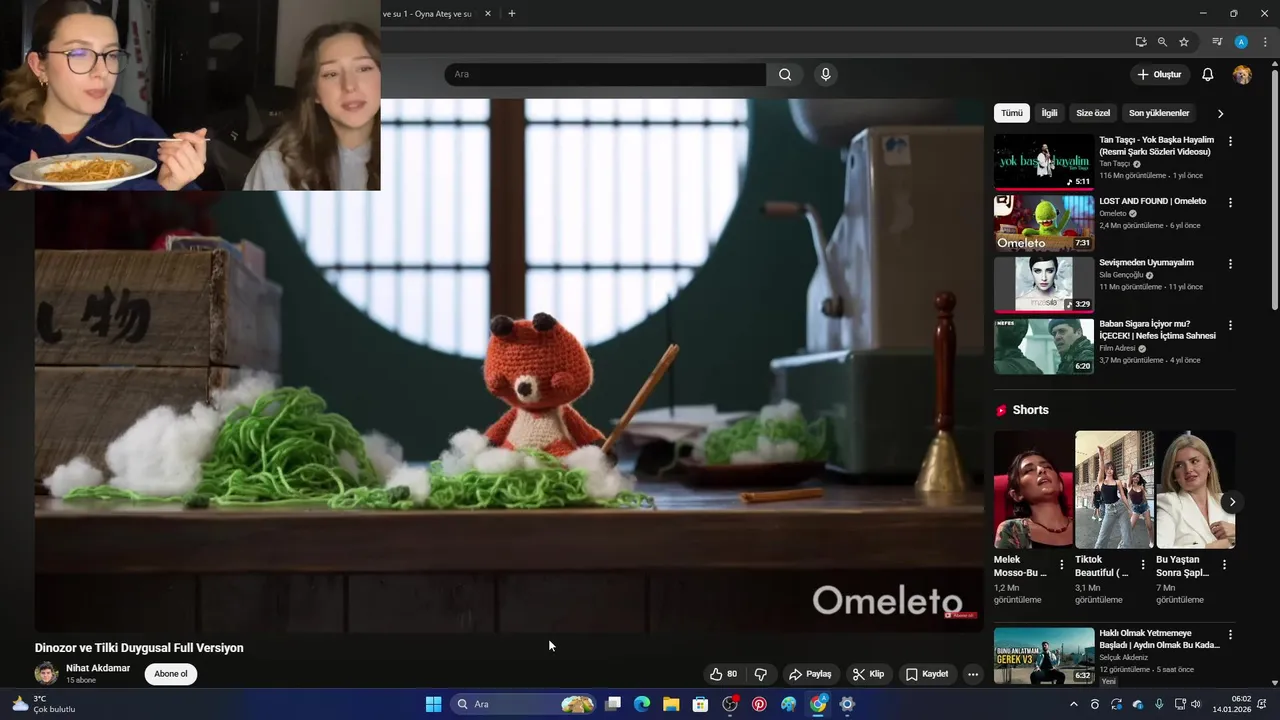Click the Klip scissors button
The width and height of the screenshot is (1280, 720).
[x=868, y=674]
